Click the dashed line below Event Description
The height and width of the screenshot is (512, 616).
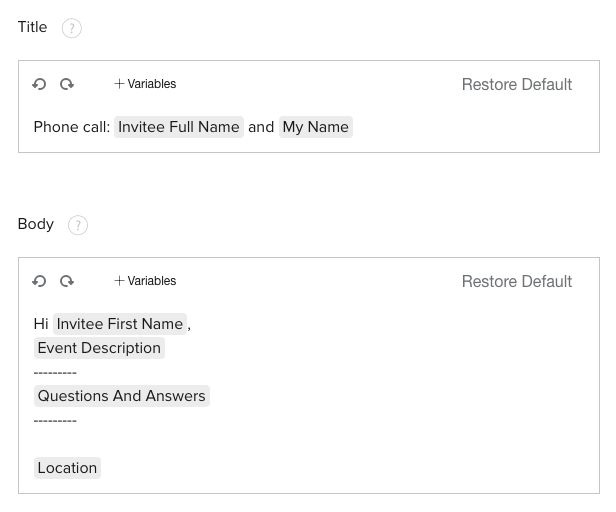coord(55,372)
